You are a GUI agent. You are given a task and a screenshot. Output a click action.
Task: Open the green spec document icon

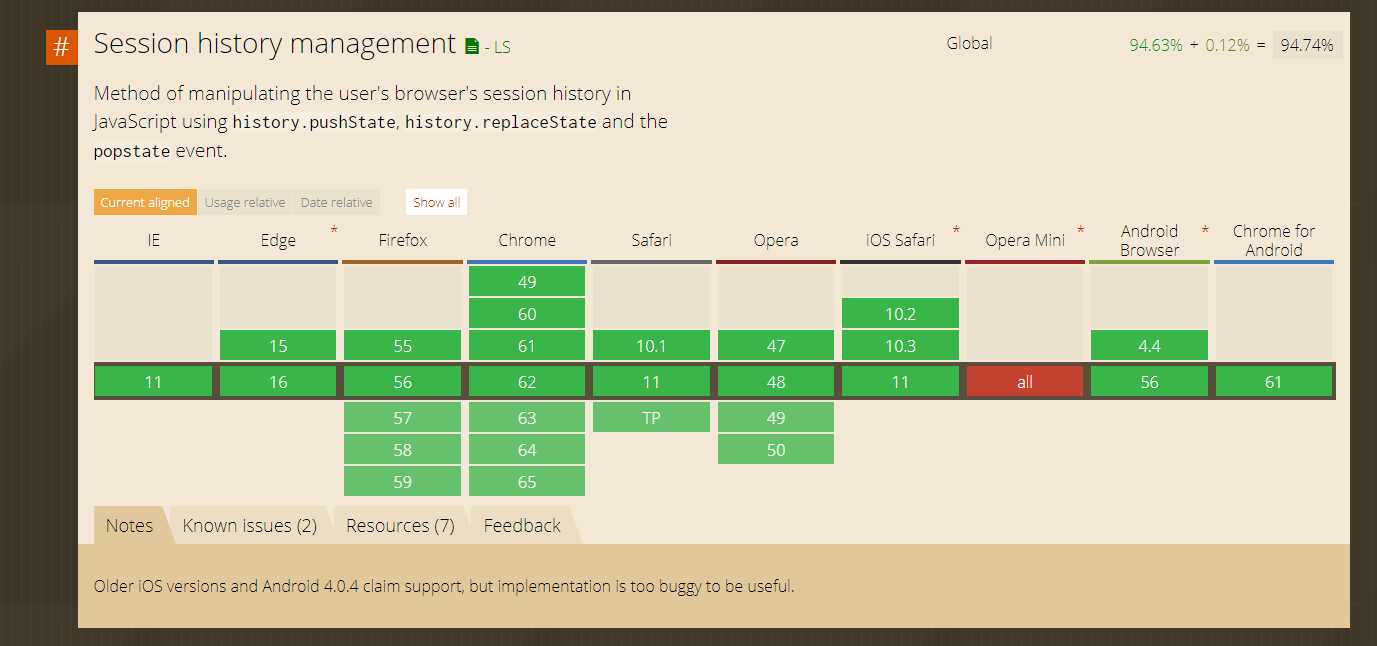[x=472, y=46]
